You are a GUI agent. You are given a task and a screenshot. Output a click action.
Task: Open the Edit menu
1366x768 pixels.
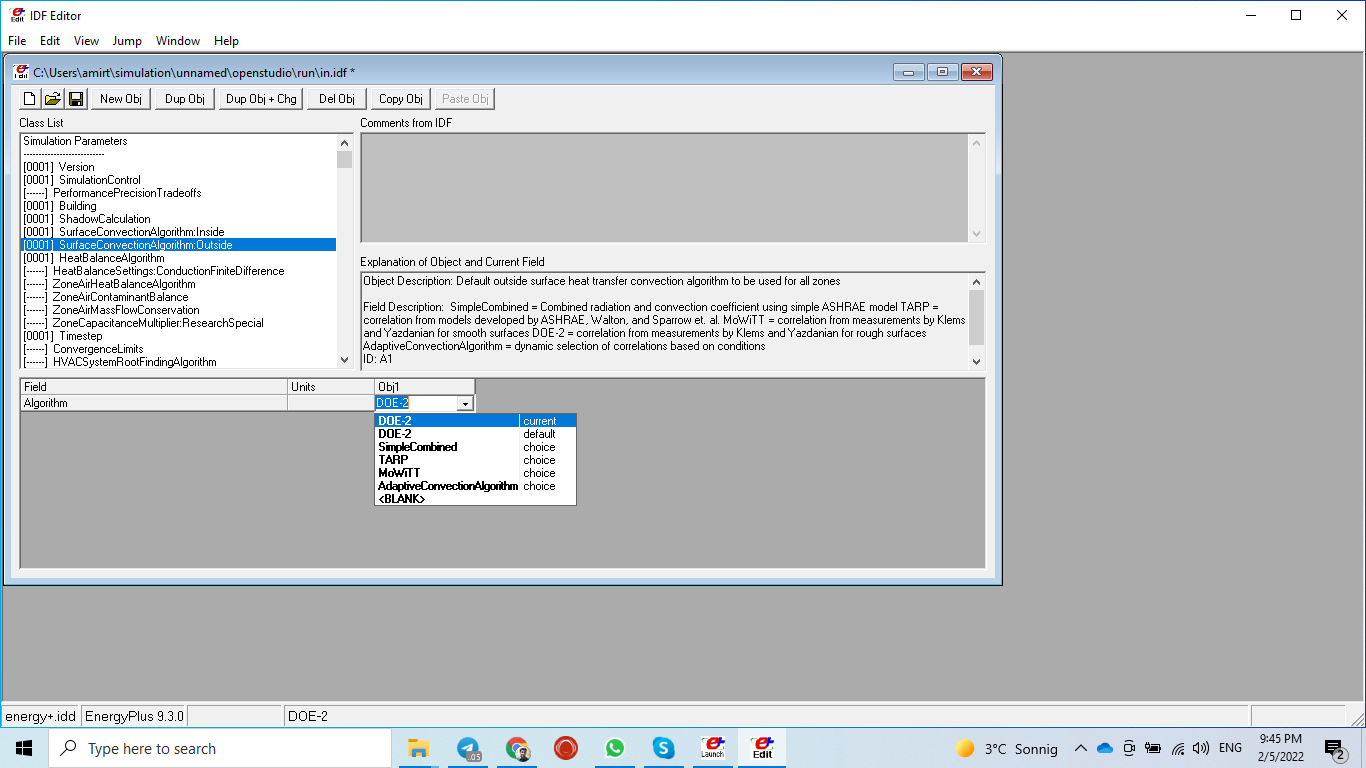click(50, 41)
